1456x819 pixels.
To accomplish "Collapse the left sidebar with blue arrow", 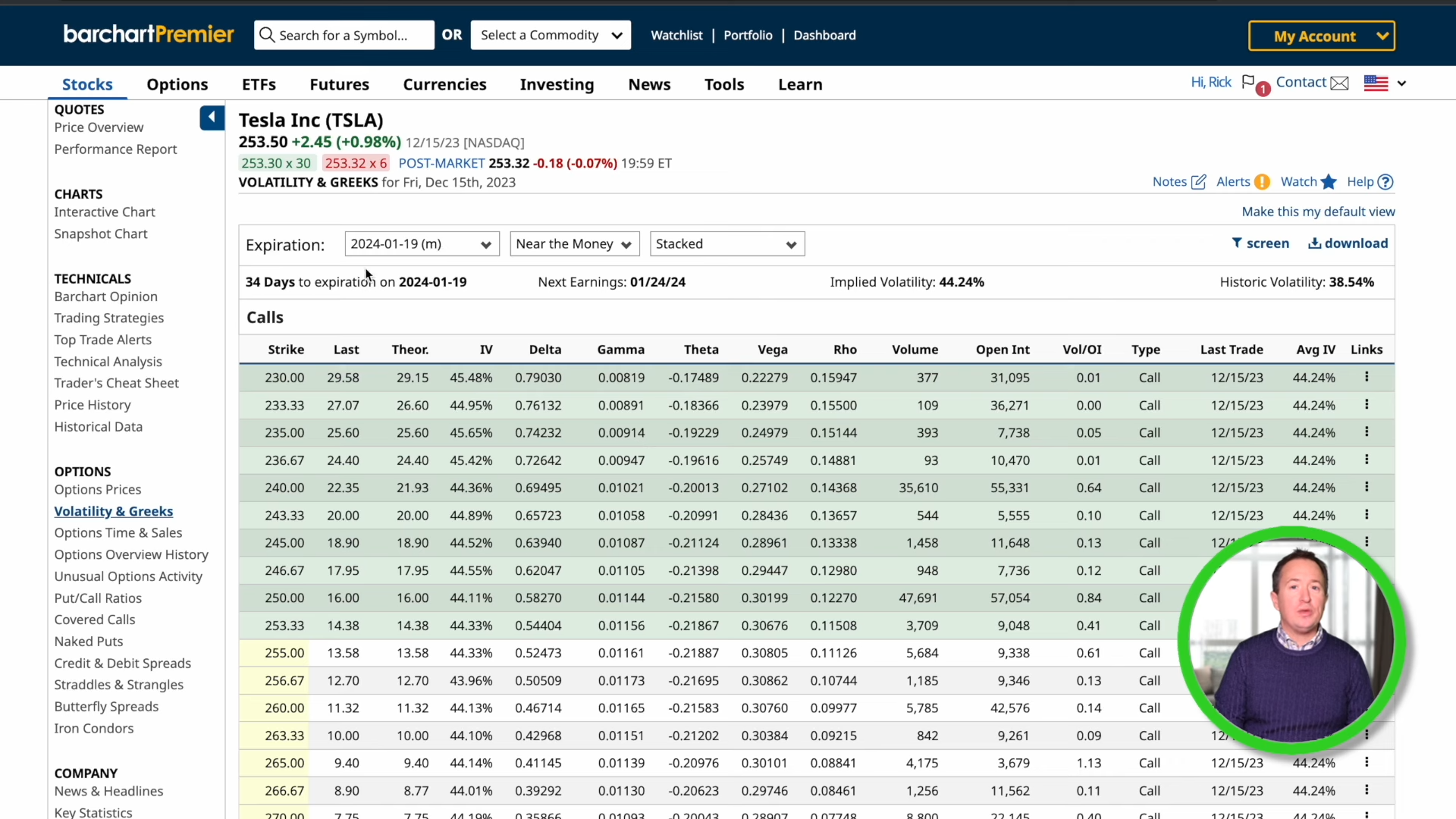I will [212, 118].
